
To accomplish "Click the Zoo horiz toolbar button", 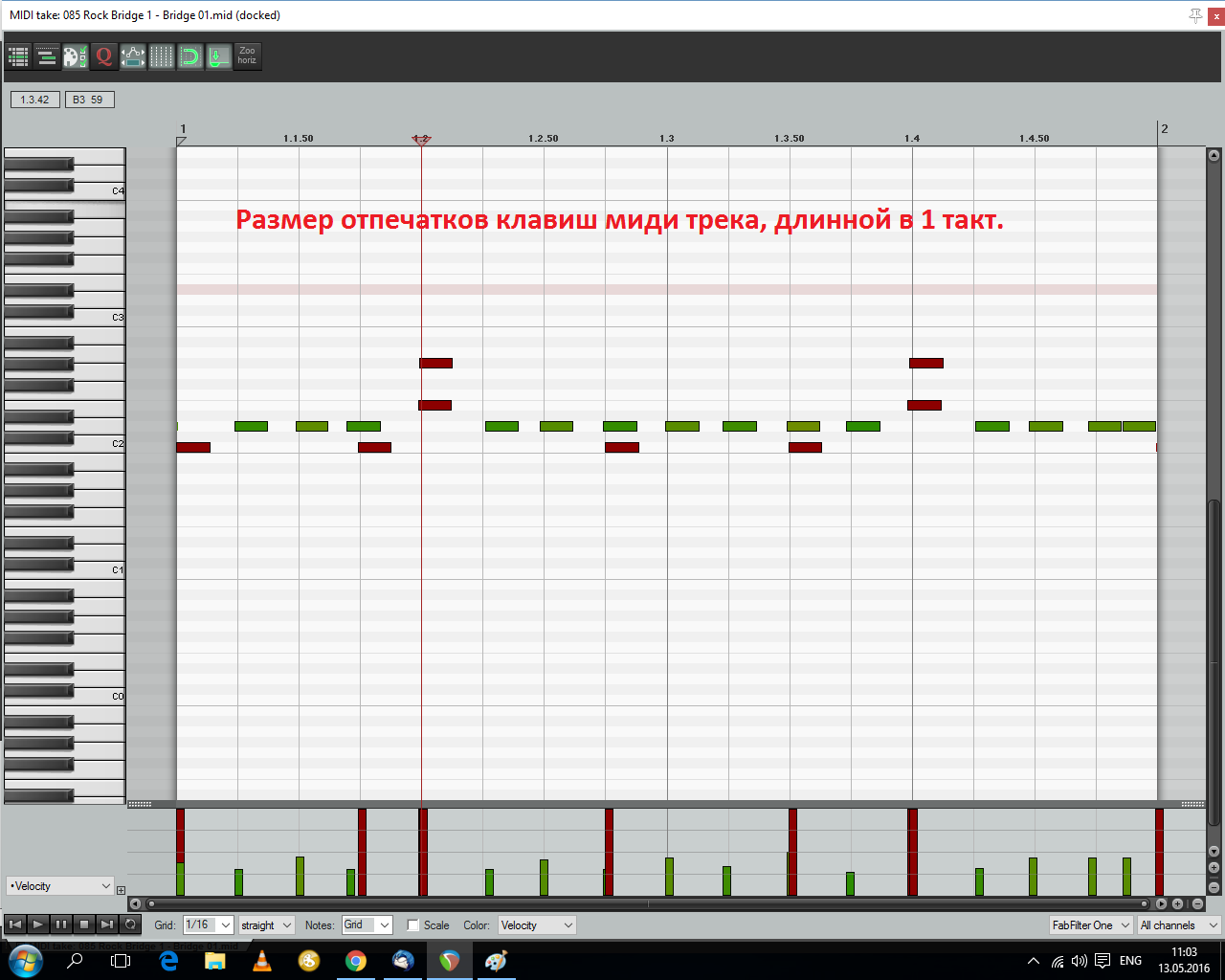I will 248,57.
